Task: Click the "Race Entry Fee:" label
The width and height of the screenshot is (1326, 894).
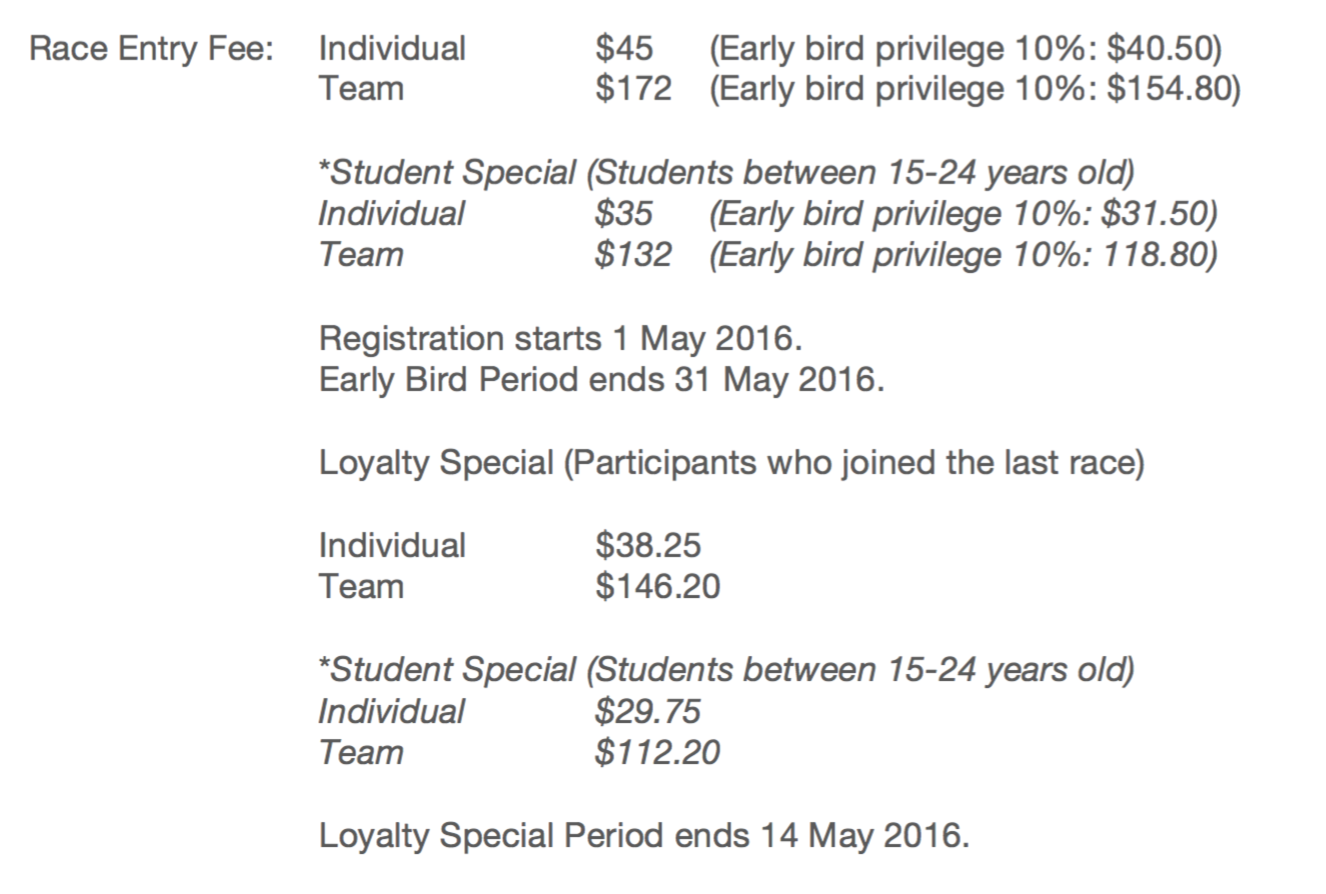Action: pos(151,48)
